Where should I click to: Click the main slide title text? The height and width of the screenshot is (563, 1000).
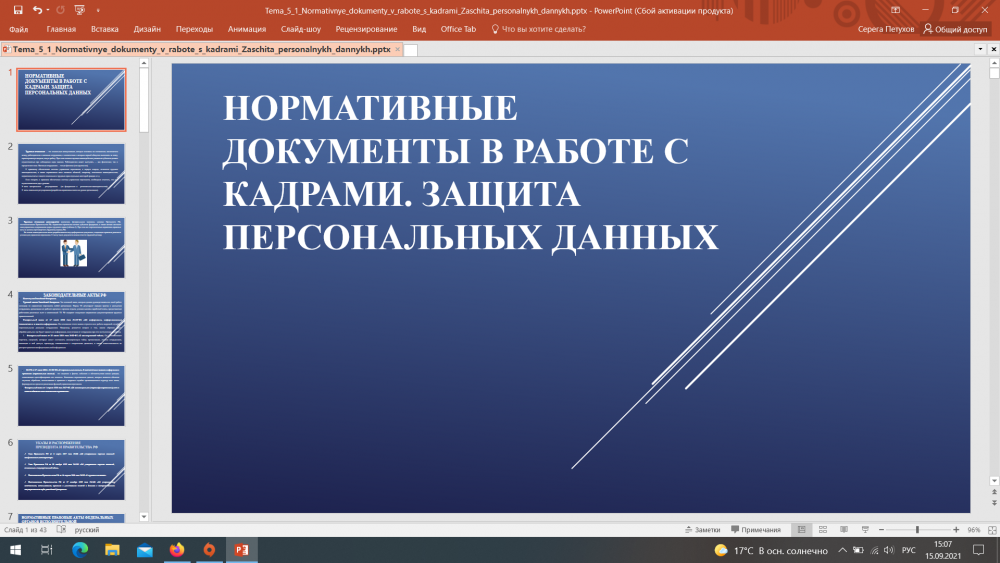471,172
